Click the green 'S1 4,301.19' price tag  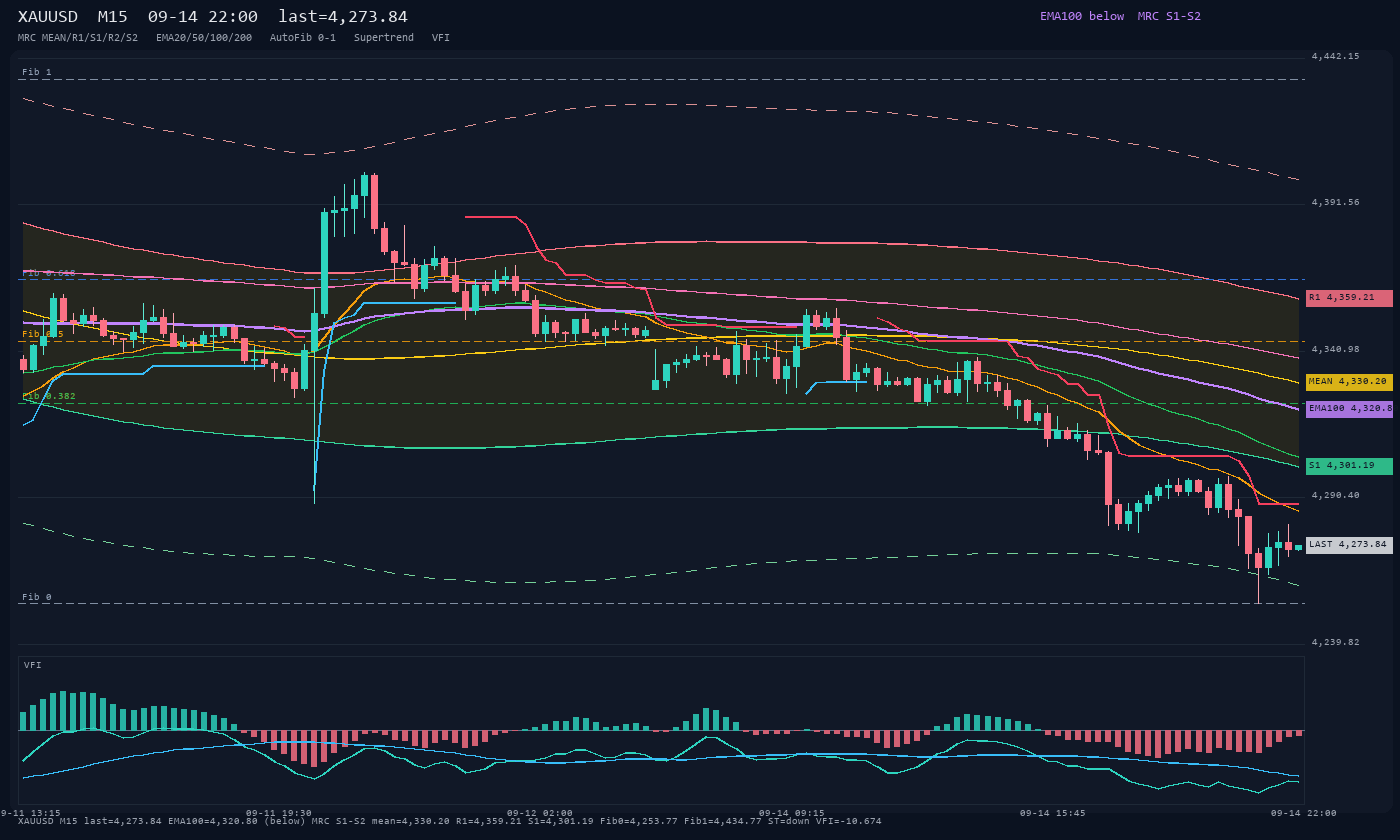point(1349,466)
